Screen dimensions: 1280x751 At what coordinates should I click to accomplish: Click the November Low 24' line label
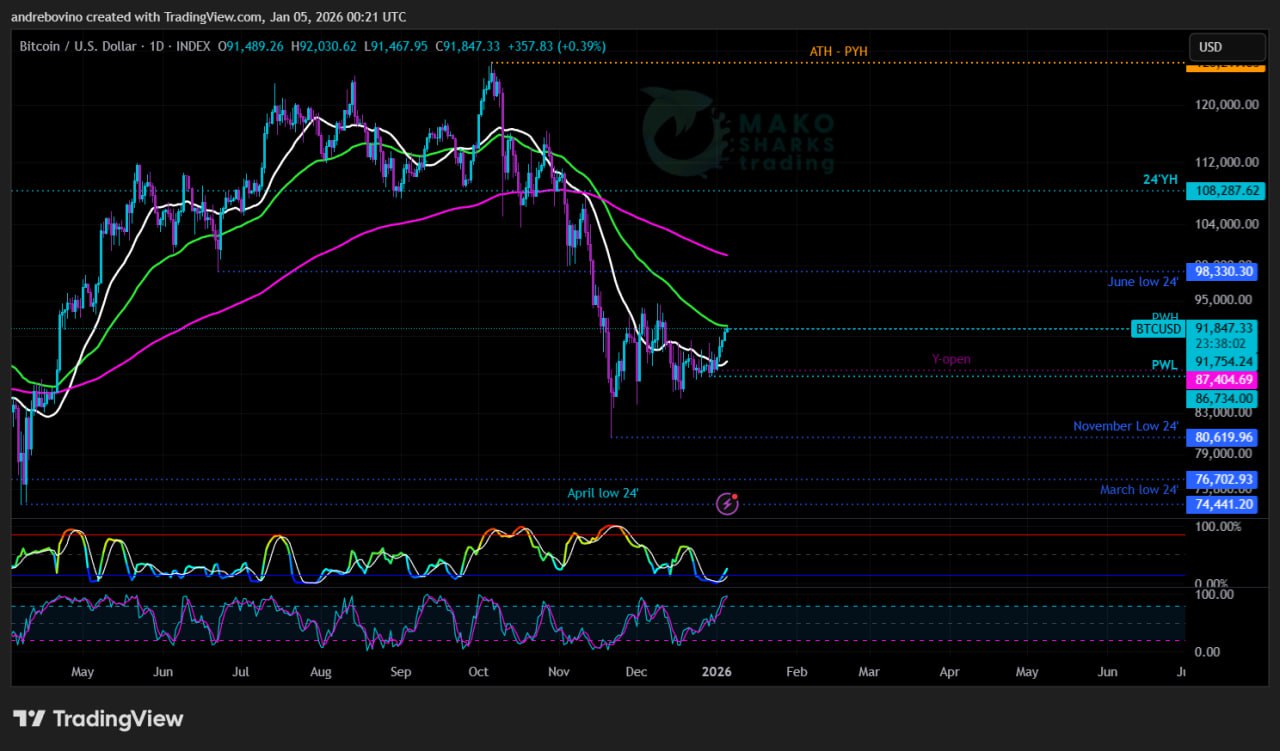(1125, 426)
